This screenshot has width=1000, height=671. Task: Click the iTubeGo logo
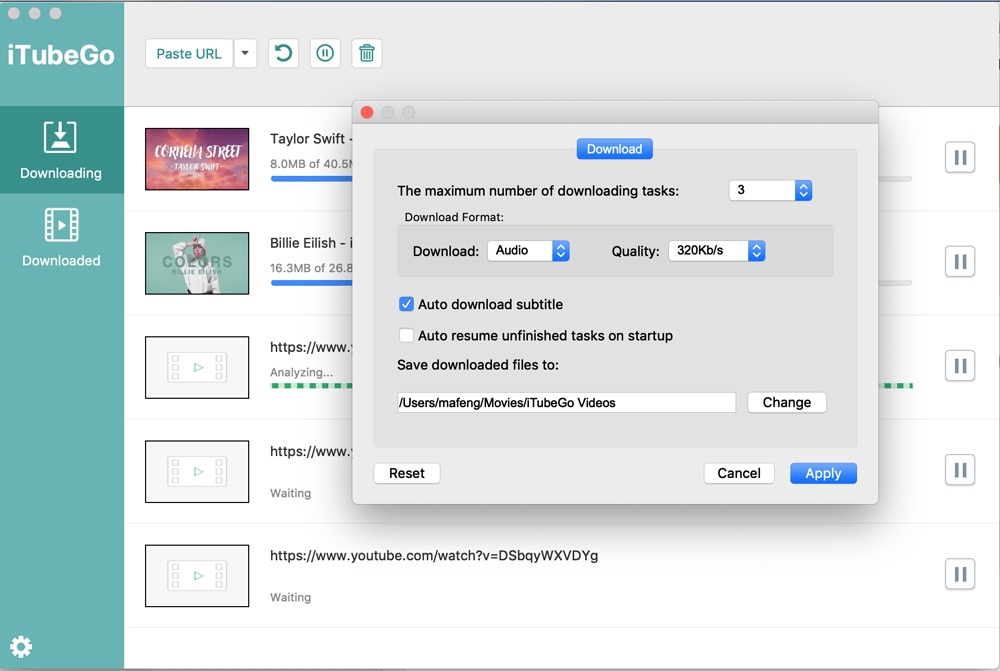[61, 55]
